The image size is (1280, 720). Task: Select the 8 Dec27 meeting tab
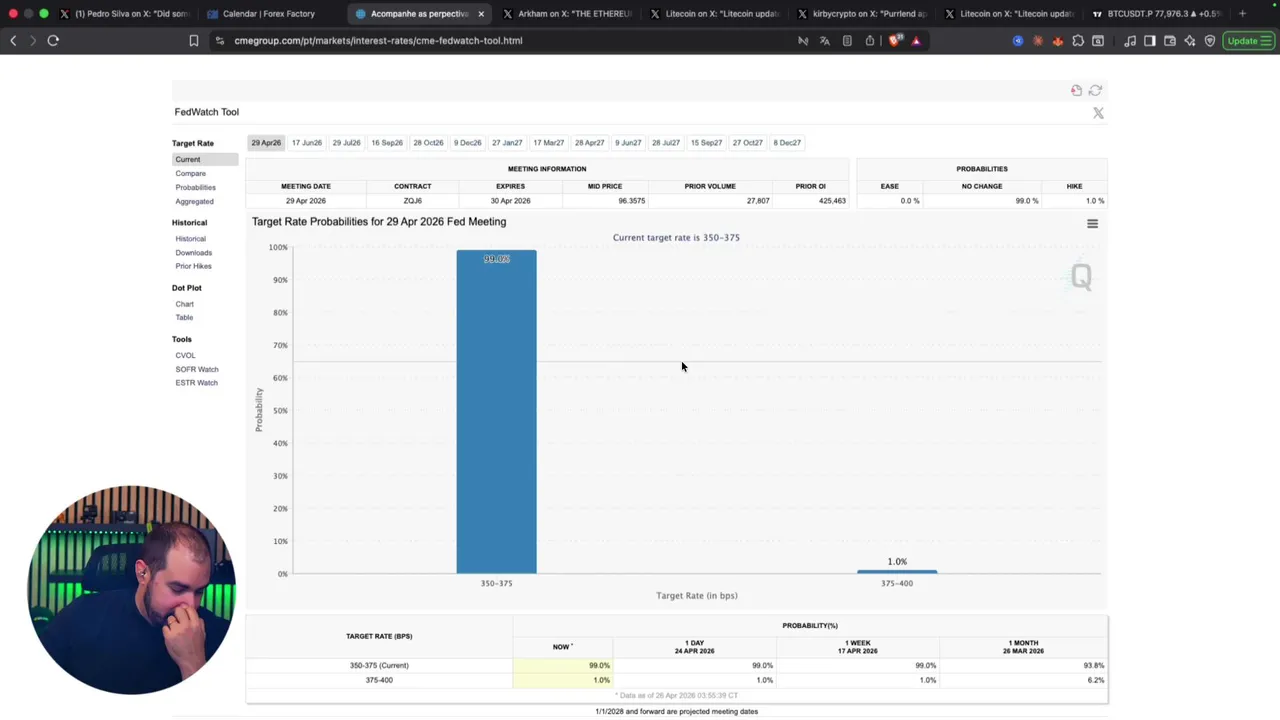pyautogui.click(x=787, y=143)
